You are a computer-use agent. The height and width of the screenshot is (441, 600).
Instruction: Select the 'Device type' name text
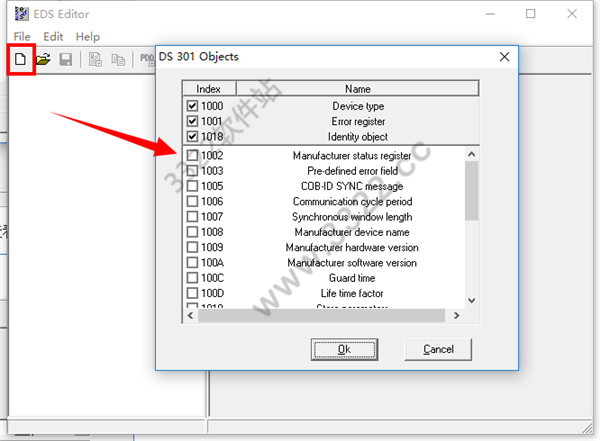[358, 106]
